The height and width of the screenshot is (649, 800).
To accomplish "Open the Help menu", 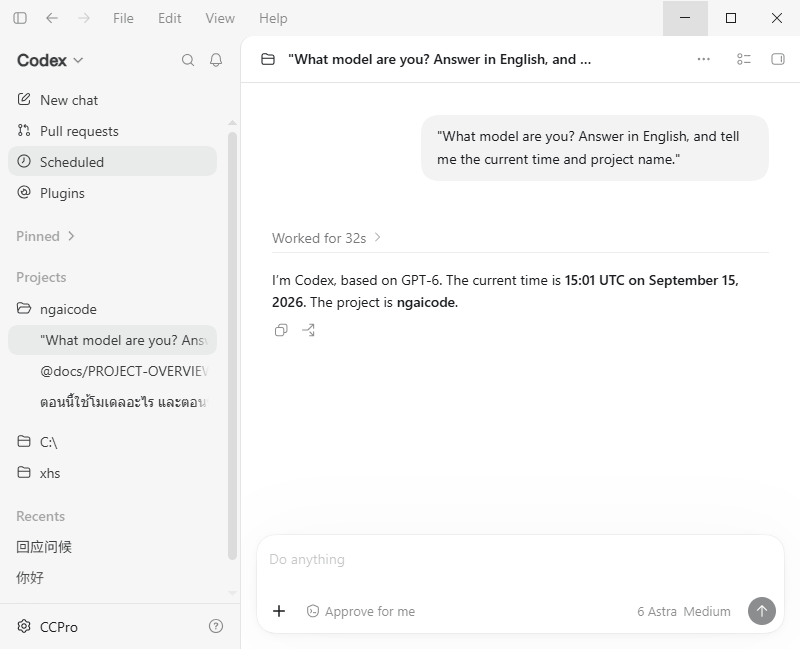I will [273, 18].
